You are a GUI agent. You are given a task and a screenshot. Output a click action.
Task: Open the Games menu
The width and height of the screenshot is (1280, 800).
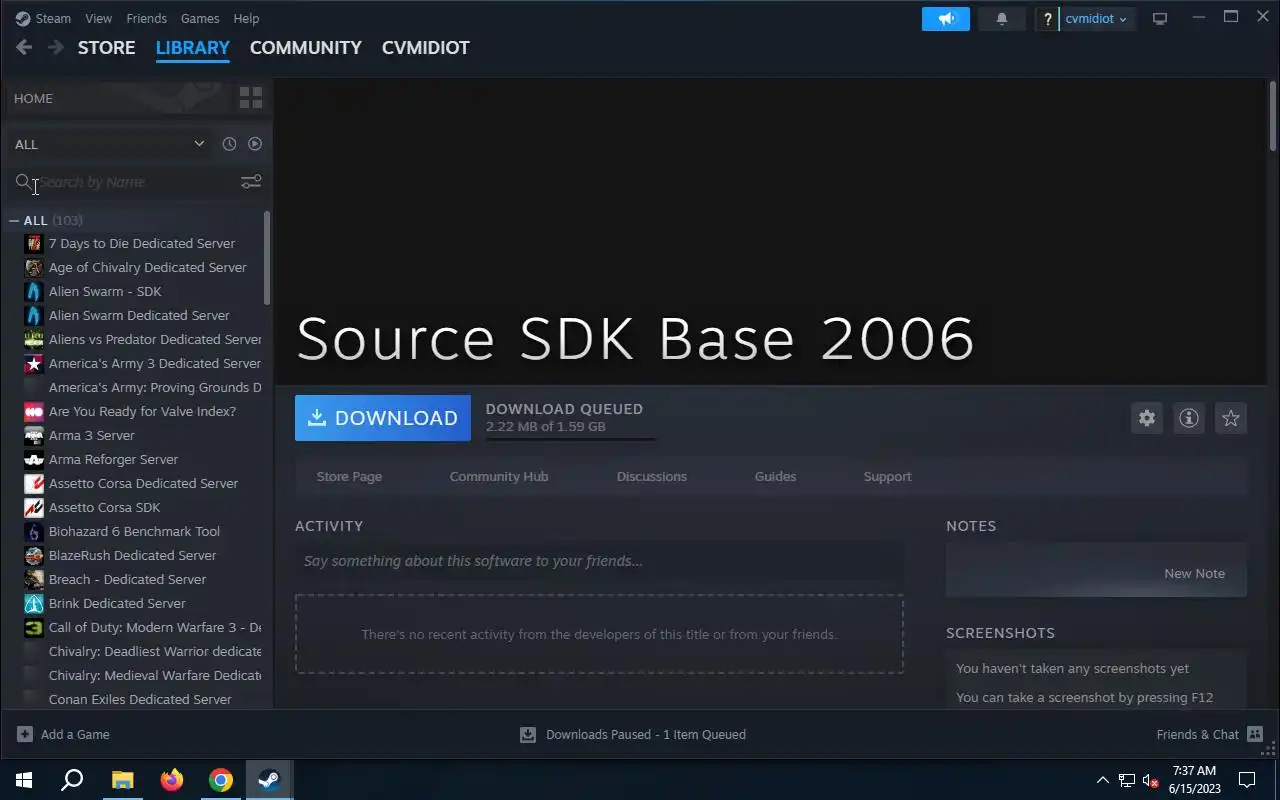point(200,18)
